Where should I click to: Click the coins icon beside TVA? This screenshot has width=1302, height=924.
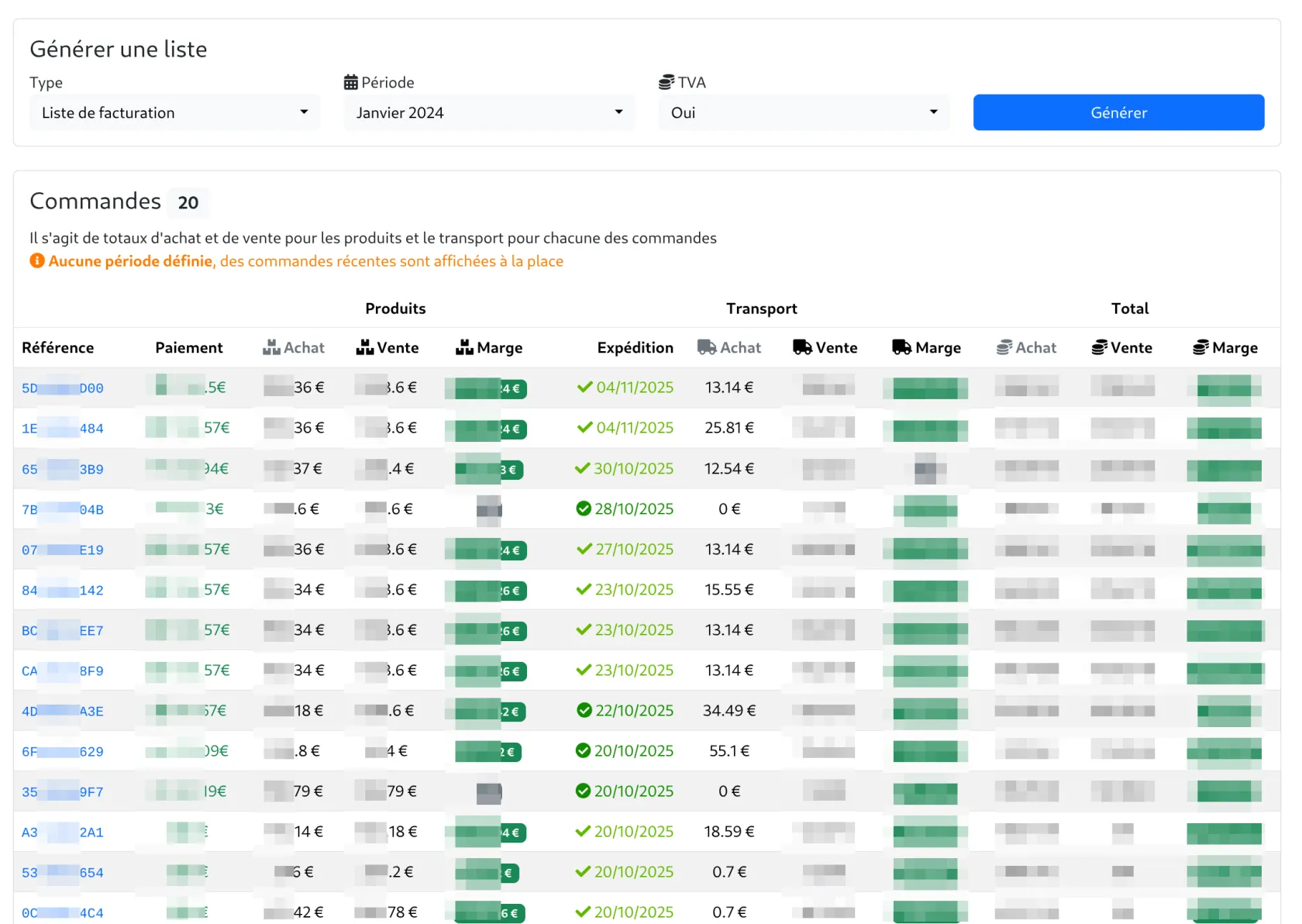(666, 82)
